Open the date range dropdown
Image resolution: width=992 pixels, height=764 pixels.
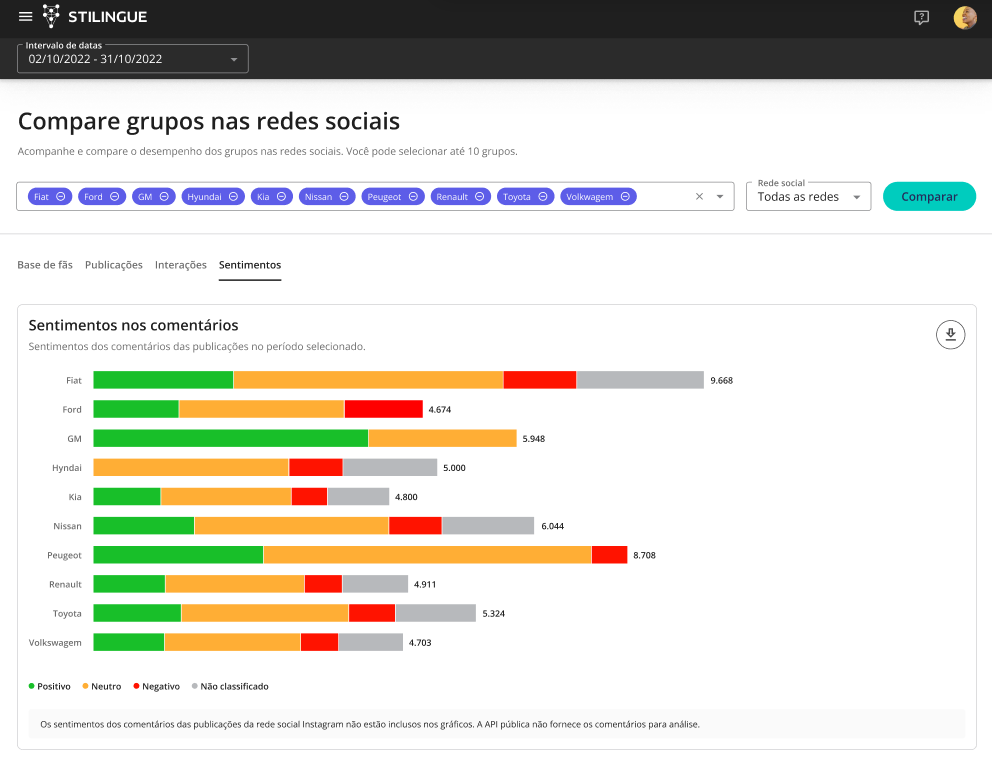click(133, 59)
